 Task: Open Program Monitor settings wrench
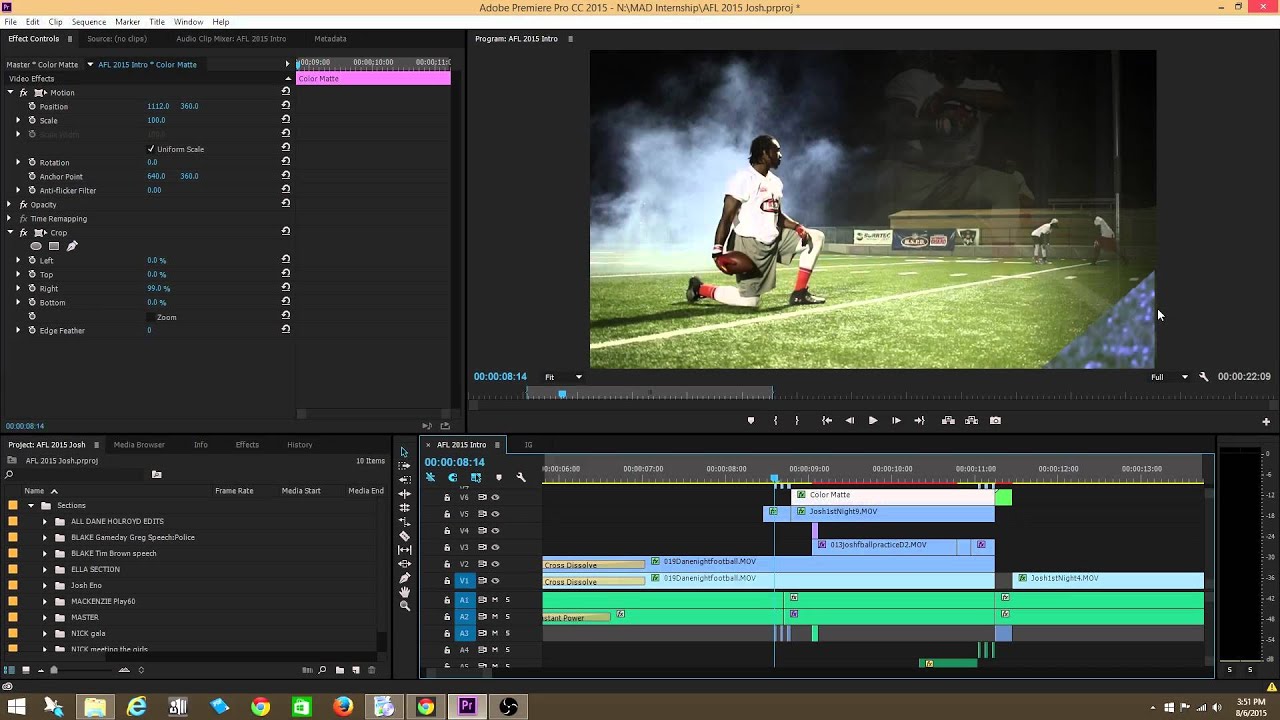pyautogui.click(x=1203, y=377)
